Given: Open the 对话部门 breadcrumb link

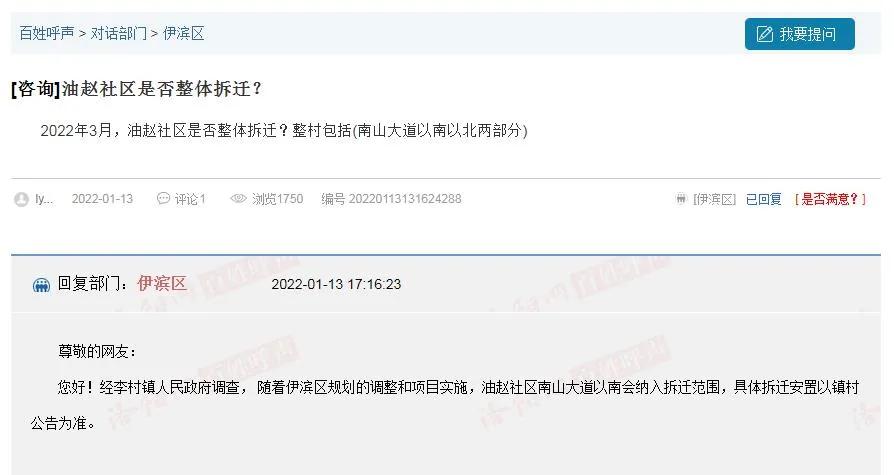Looking at the screenshot, I should [119, 34].
